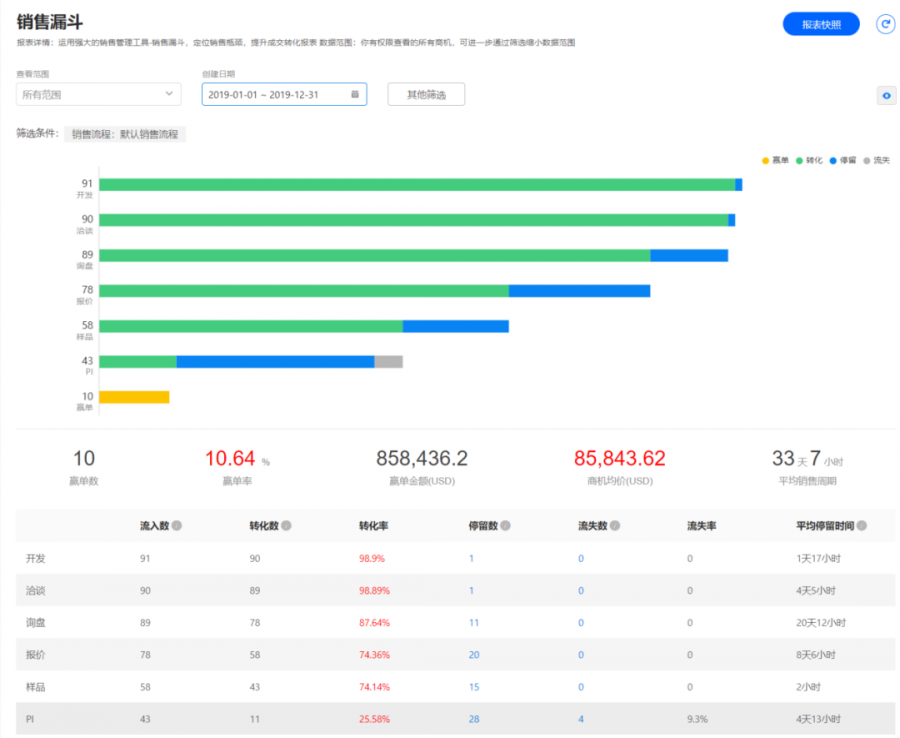Screen dimensions: 900x738
Task: Click the 1天17小时 dwell time cell
Action: tap(818, 558)
